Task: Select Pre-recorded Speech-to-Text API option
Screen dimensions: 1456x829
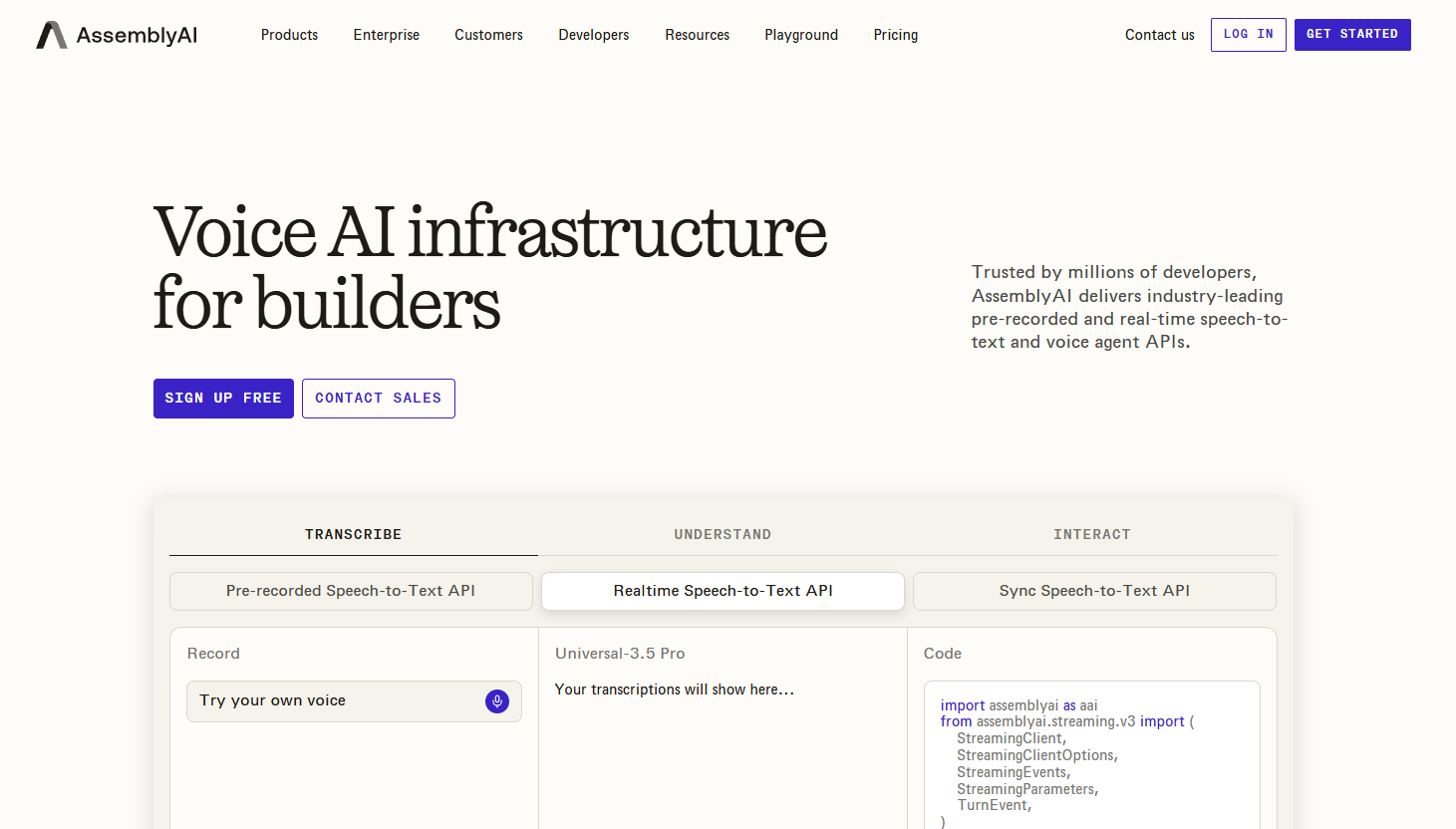Action: point(351,591)
